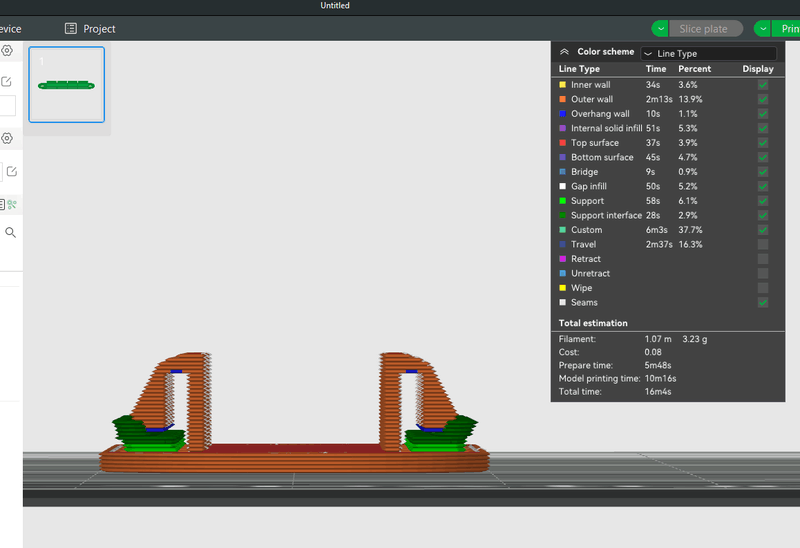Open the Line Type color scheme dropdown
This screenshot has width=800, height=548.
(708, 54)
